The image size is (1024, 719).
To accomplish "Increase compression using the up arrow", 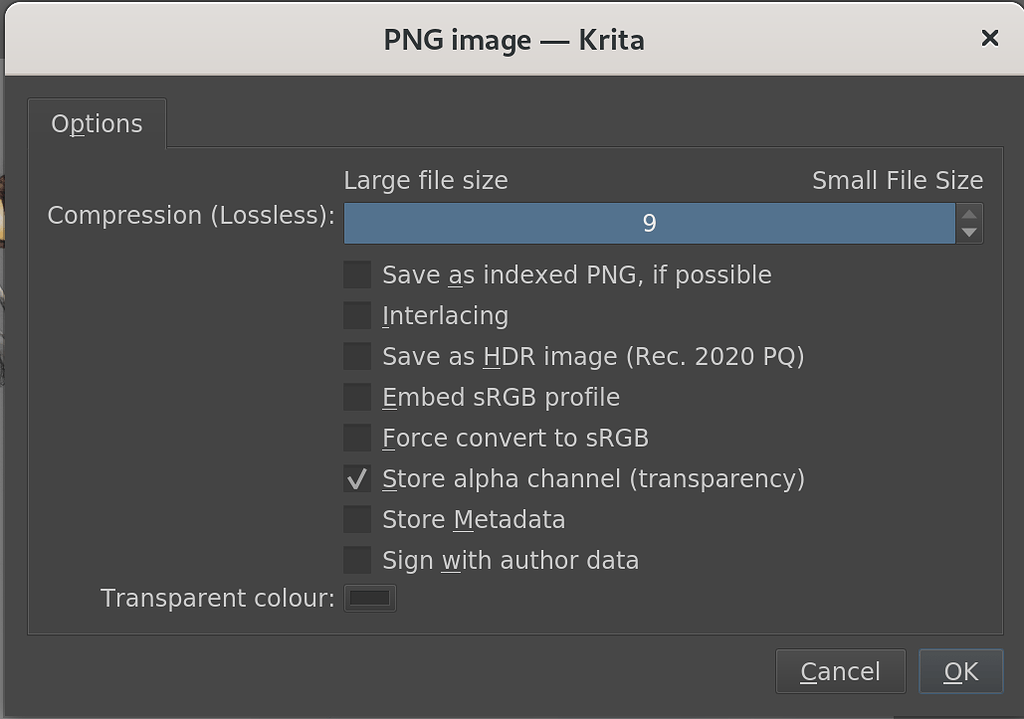I will [968, 212].
